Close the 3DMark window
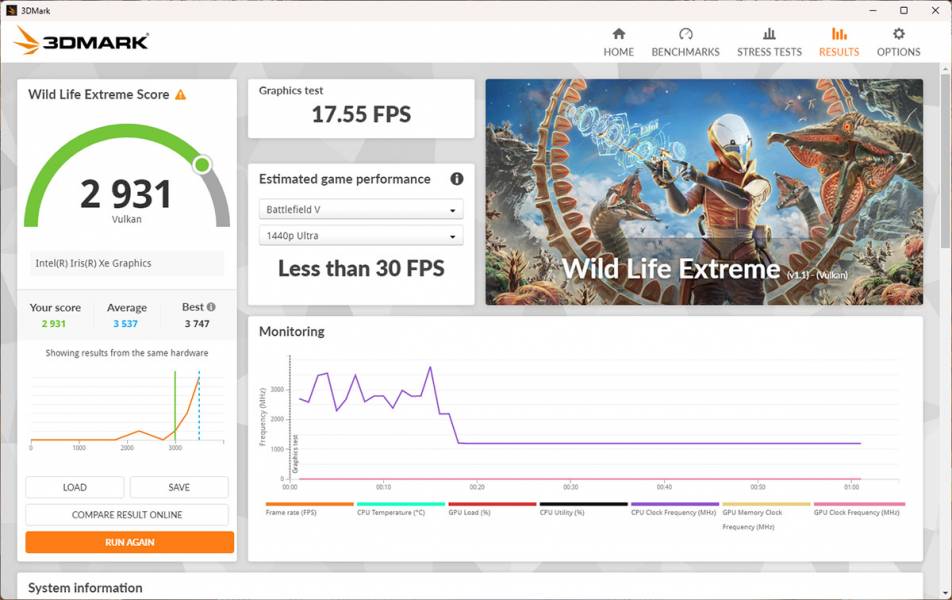 (936, 10)
